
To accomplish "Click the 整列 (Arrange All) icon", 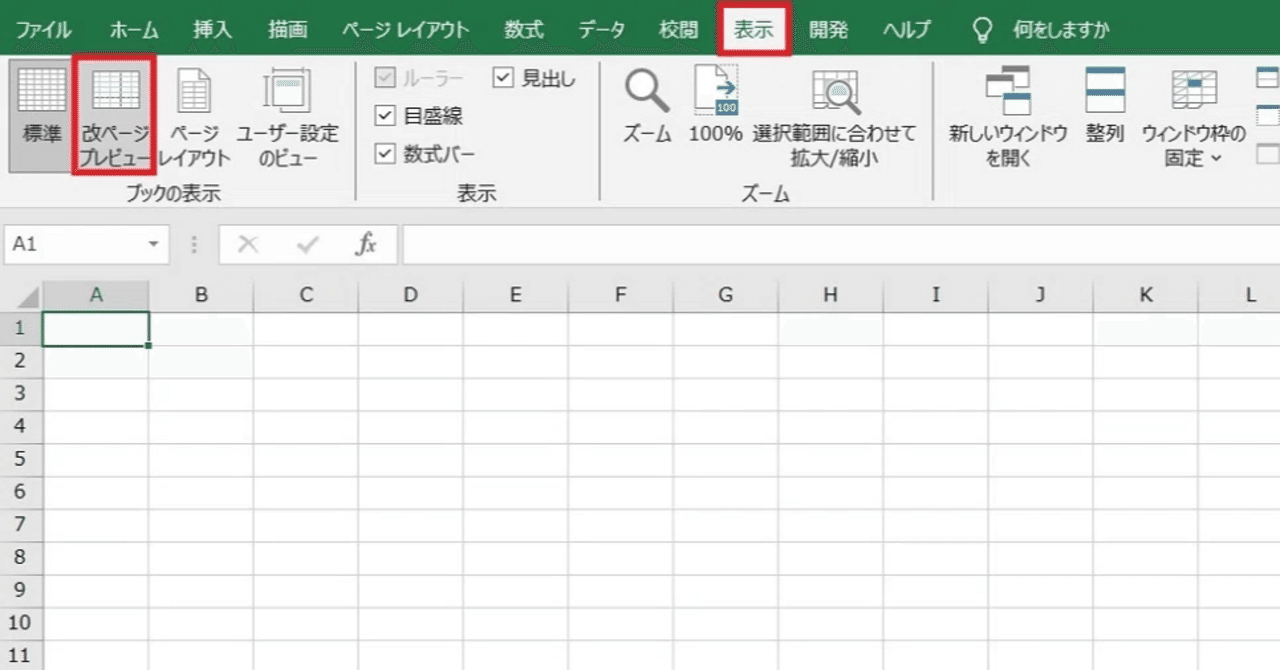I will pyautogui.click(x=1104, y=100).
